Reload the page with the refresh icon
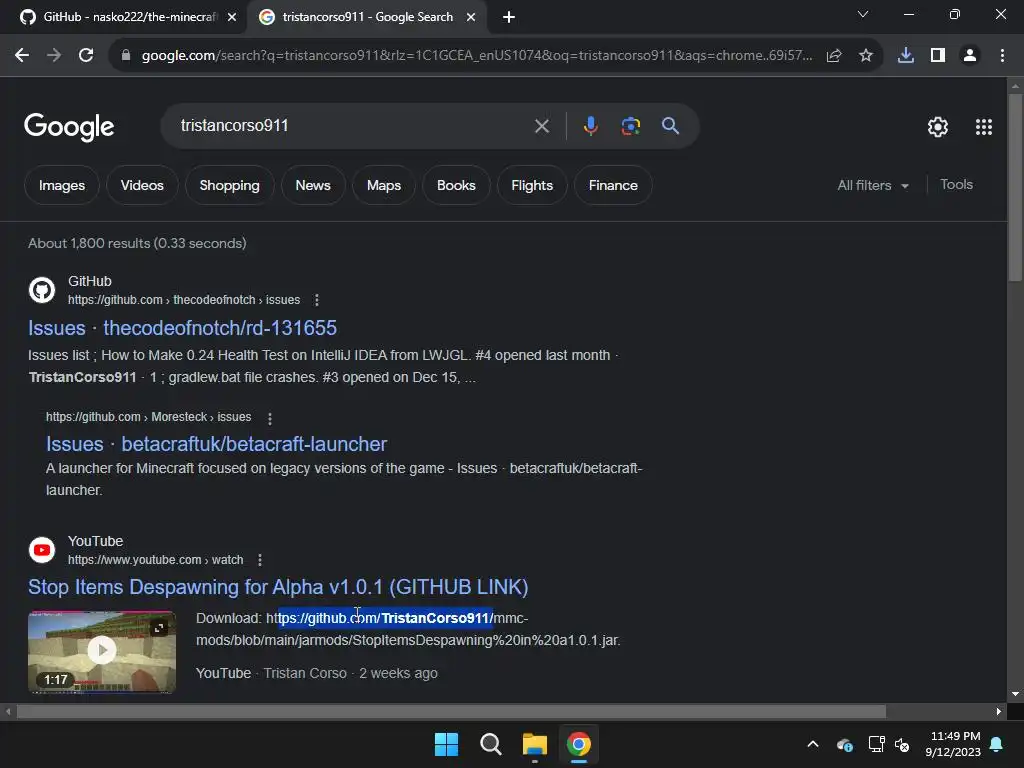The width and height of the screenshot is (1024, 768). (x=86, y=56)
